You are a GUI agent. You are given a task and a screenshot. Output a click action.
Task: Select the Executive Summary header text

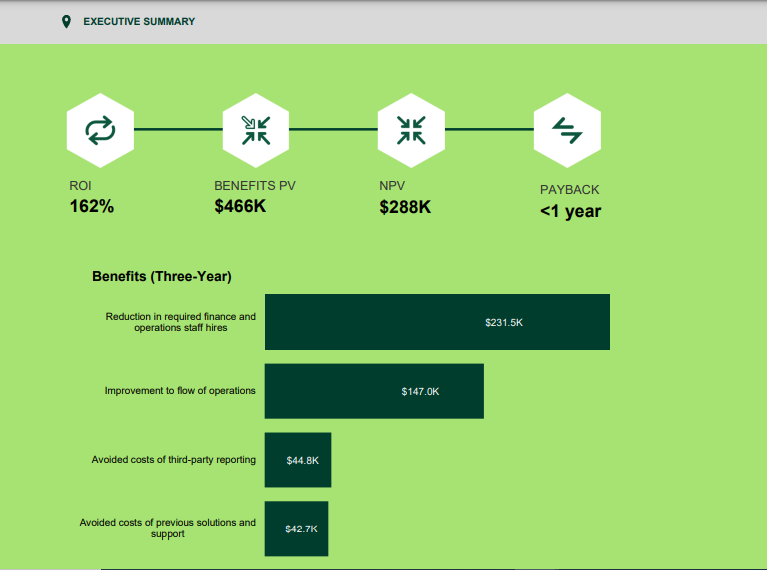click(x=139, y=21)
